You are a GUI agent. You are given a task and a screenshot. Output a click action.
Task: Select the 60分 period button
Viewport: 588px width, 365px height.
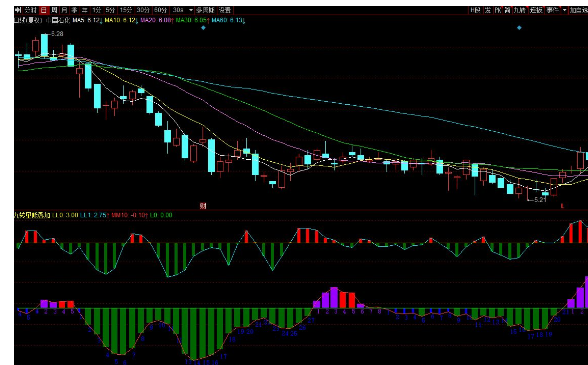pos(160,10)
